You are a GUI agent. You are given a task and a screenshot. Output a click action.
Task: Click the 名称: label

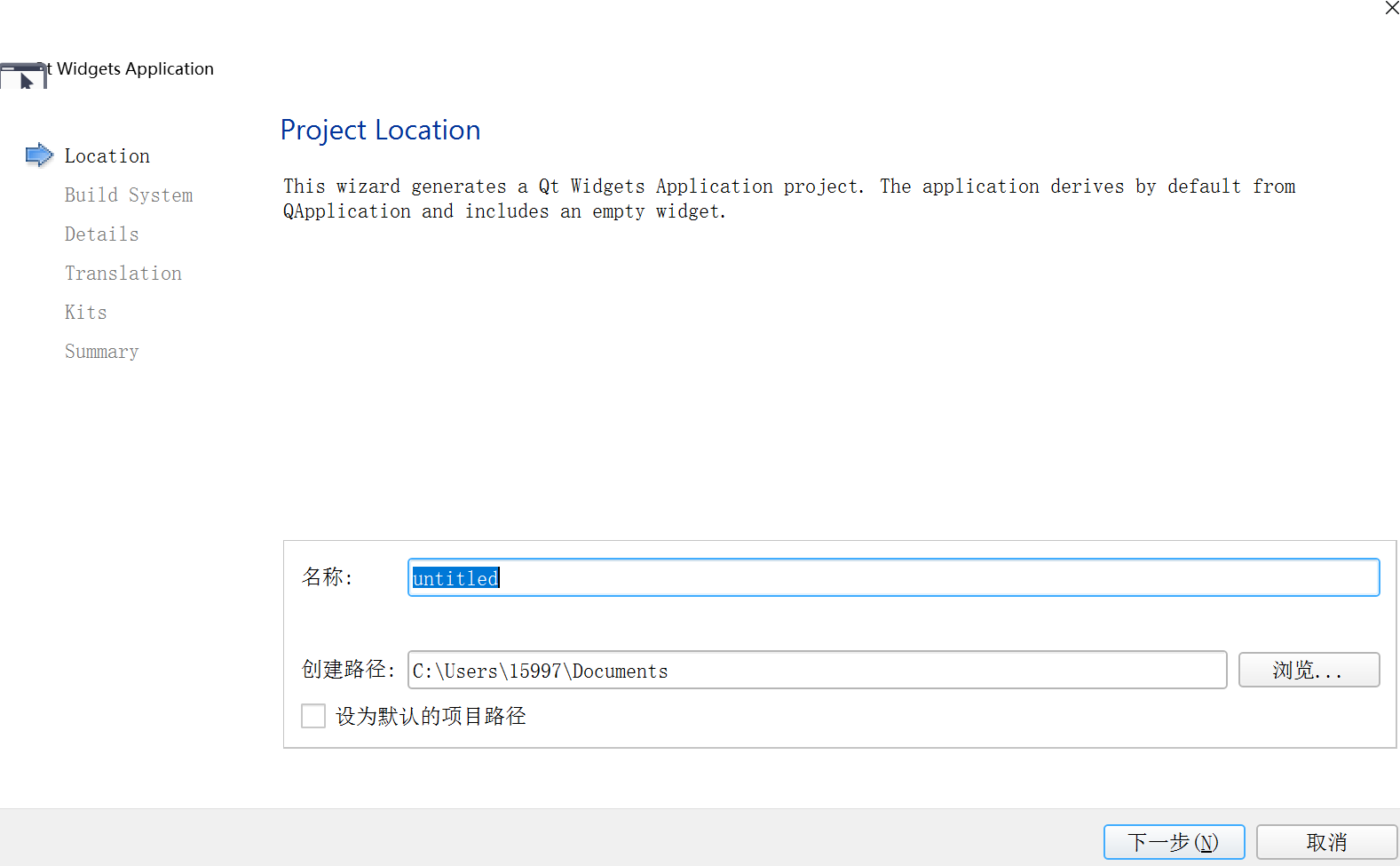pos(328,577)
